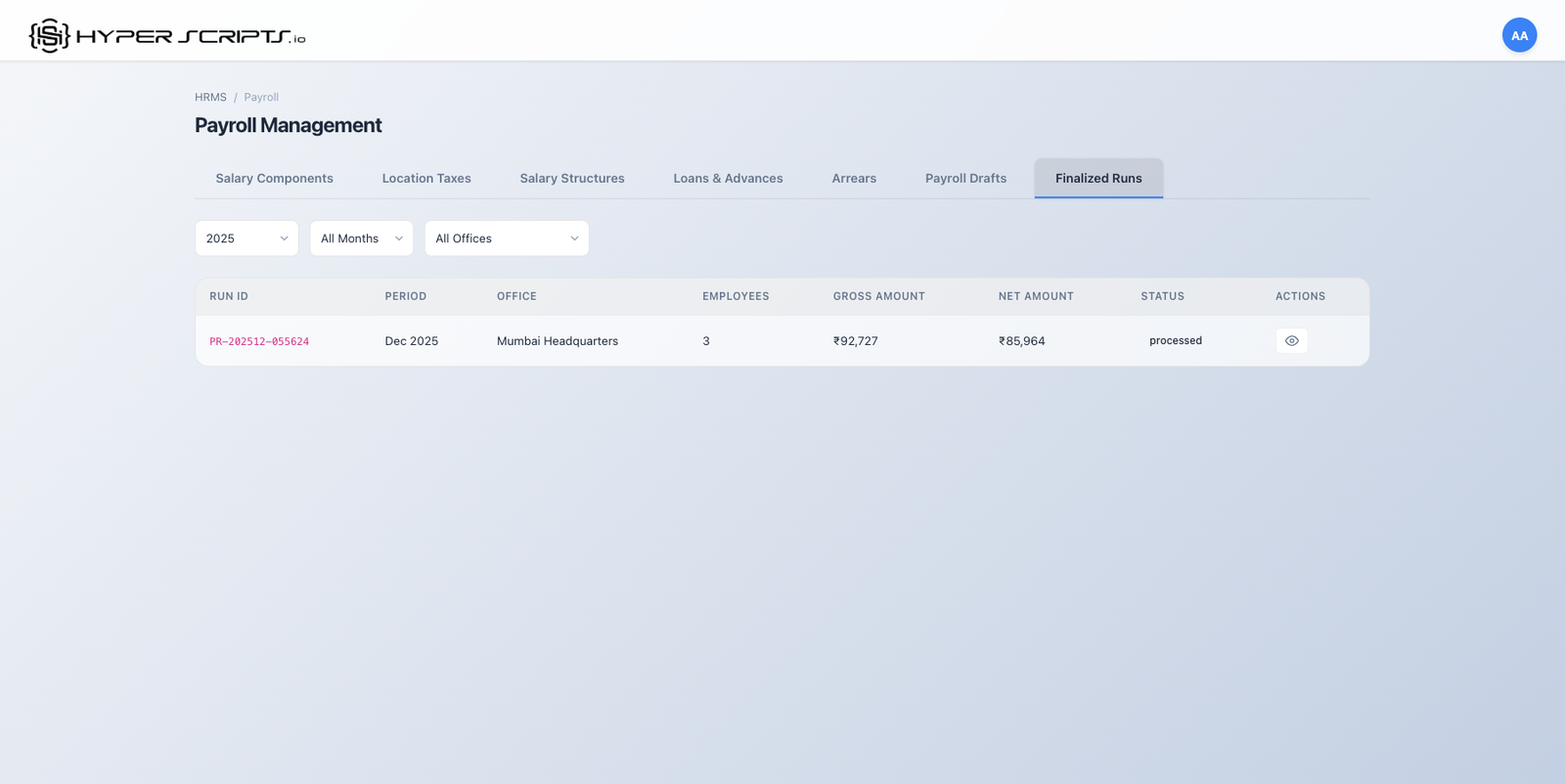This screenshot has width=1565, height=784.
Task: Open the All Offices filter dropdown
Action: tap(507, 239)
